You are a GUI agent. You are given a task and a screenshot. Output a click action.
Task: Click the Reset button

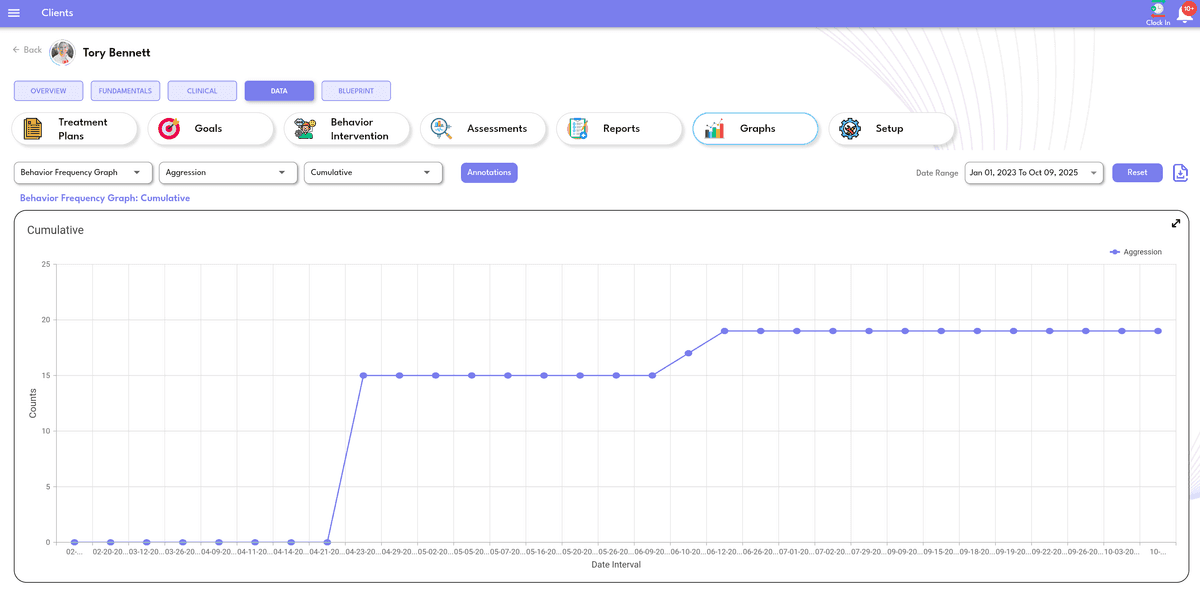coord(1137,173)
